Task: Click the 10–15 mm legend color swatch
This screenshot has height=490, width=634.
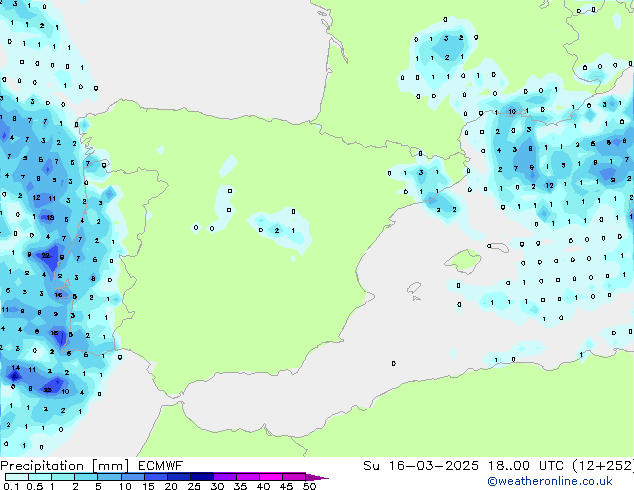Action: click(x=132, y=477)
